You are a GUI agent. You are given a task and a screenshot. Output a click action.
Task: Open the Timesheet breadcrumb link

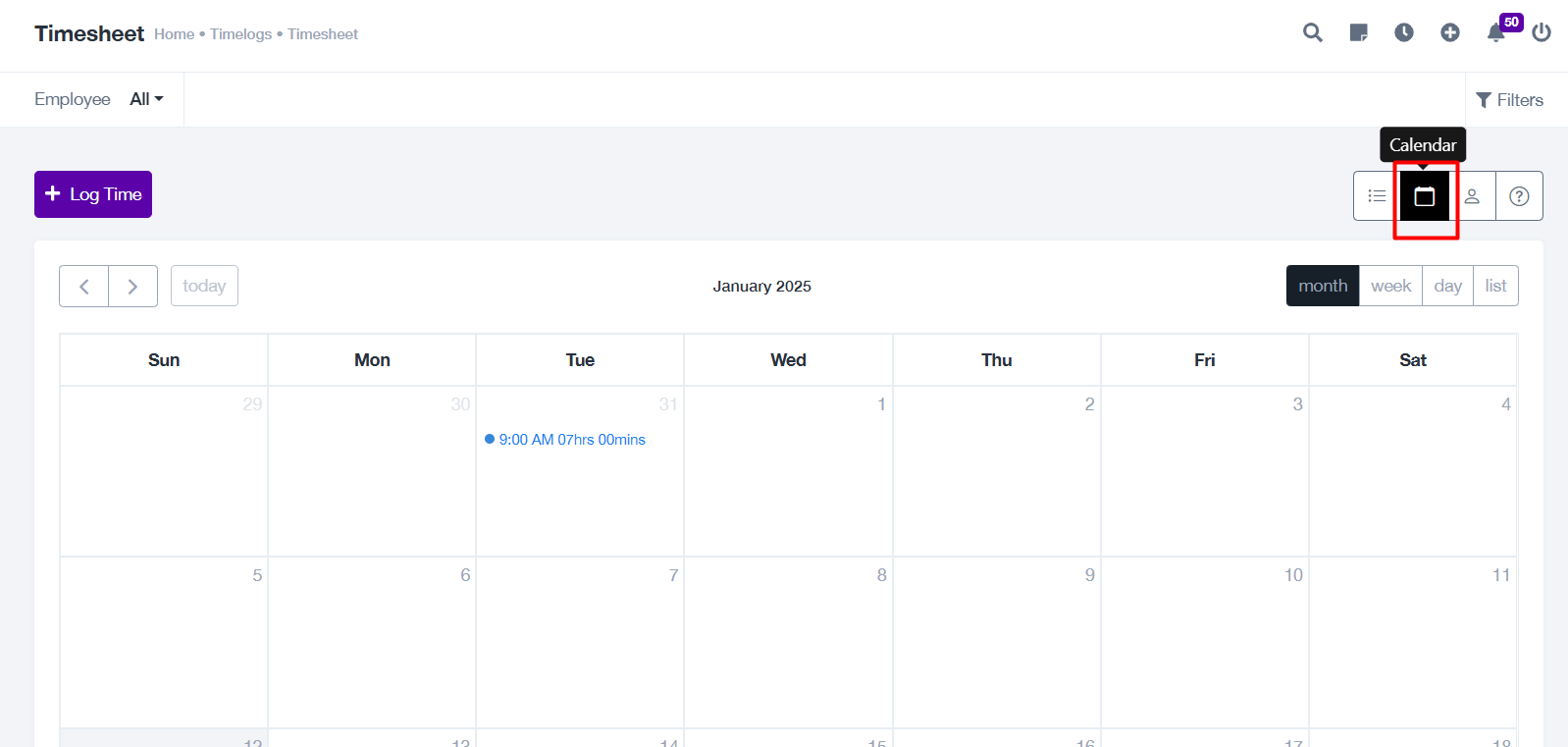[x=323, y=34]
